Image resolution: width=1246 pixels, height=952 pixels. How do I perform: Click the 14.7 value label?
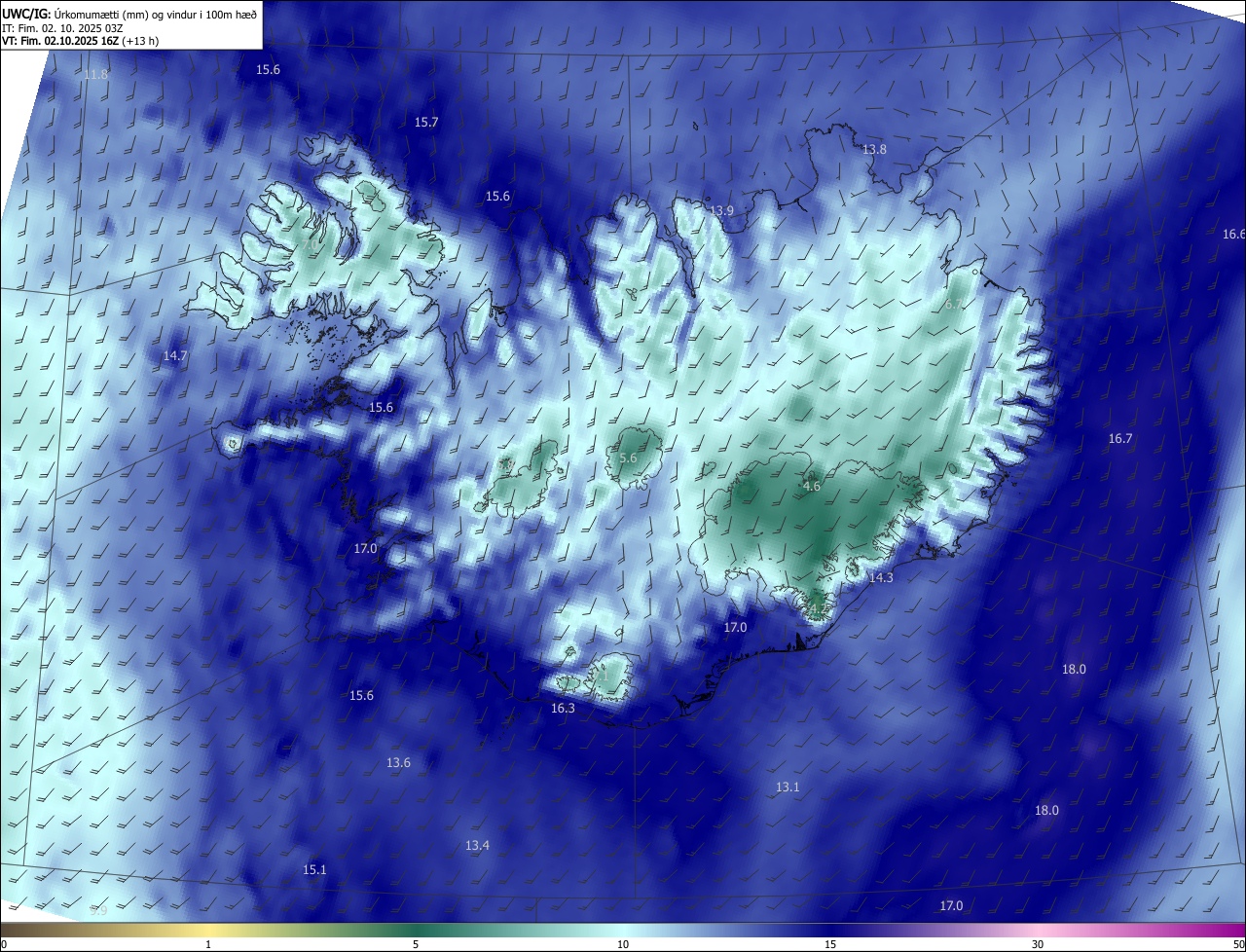click(x=174, y=355)
